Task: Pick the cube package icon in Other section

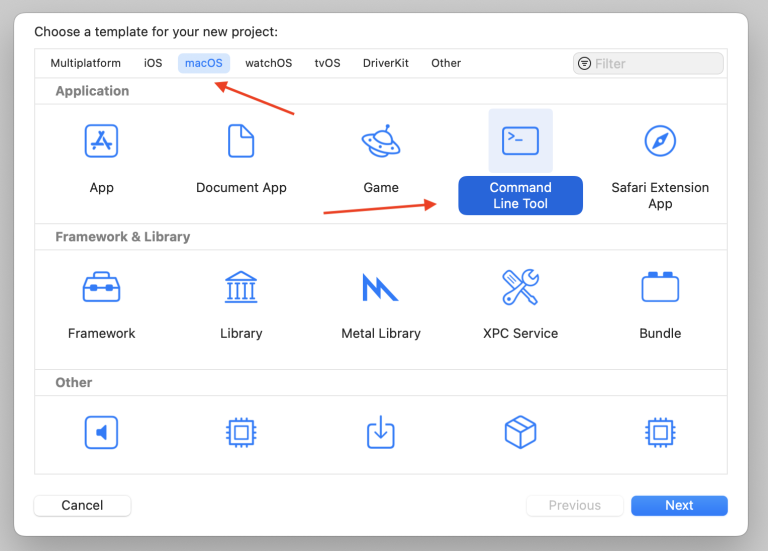Action: coord(520,432)
